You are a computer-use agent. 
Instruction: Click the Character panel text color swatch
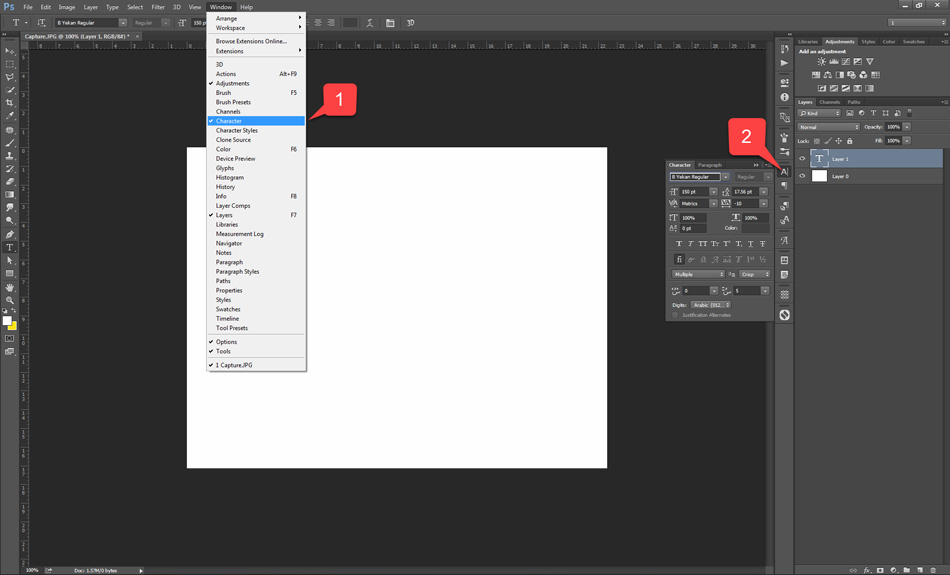(x=755, y=228)
